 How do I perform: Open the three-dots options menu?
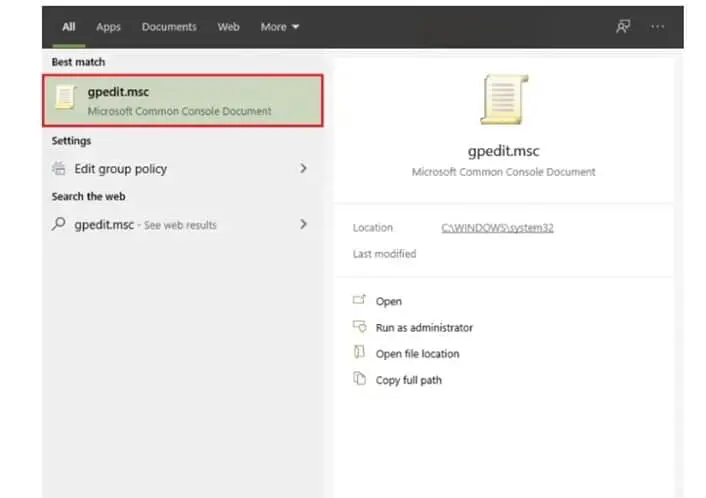click(x=657, y=27)
